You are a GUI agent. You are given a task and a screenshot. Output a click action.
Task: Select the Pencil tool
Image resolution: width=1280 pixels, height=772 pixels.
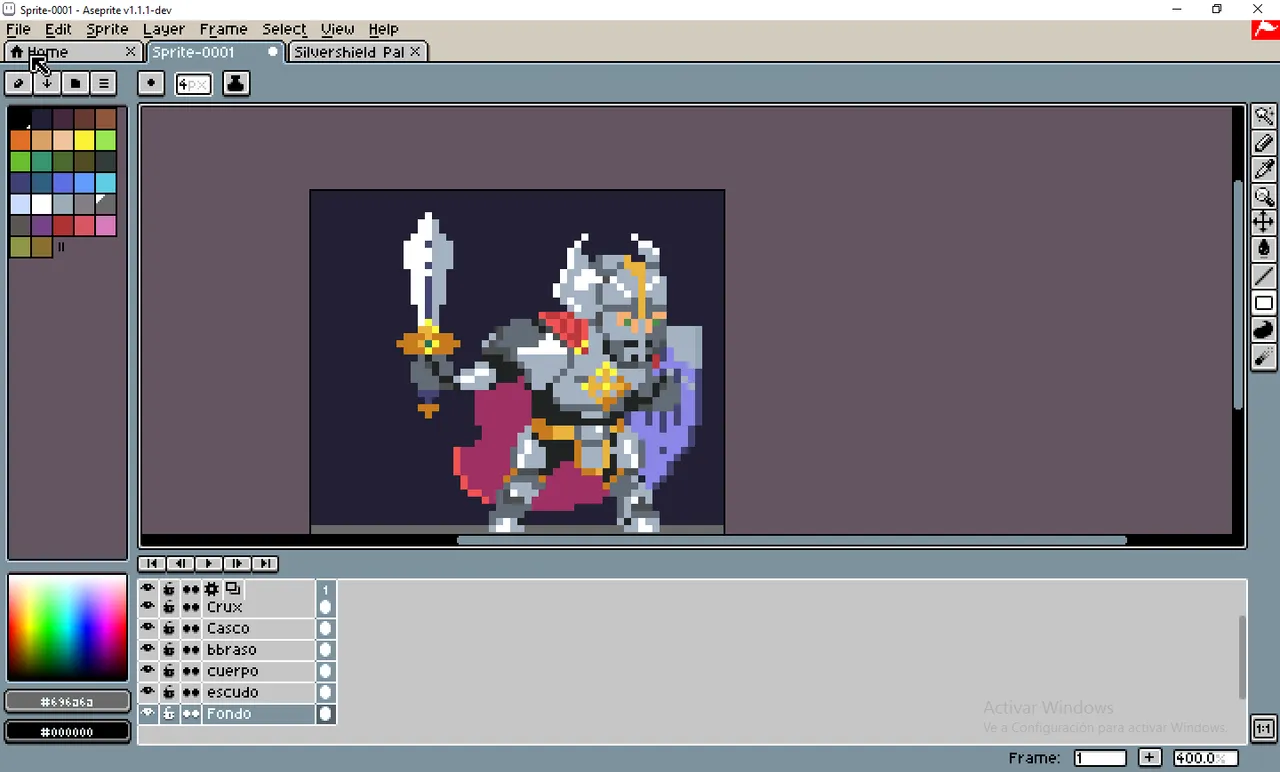1264,143
